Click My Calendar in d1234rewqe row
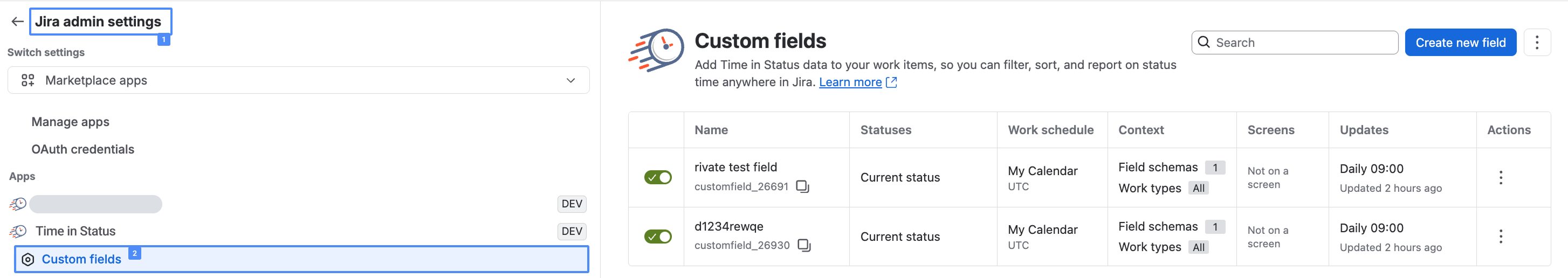This screenshot has height=278, width=1568. [x=1042, y=230]
